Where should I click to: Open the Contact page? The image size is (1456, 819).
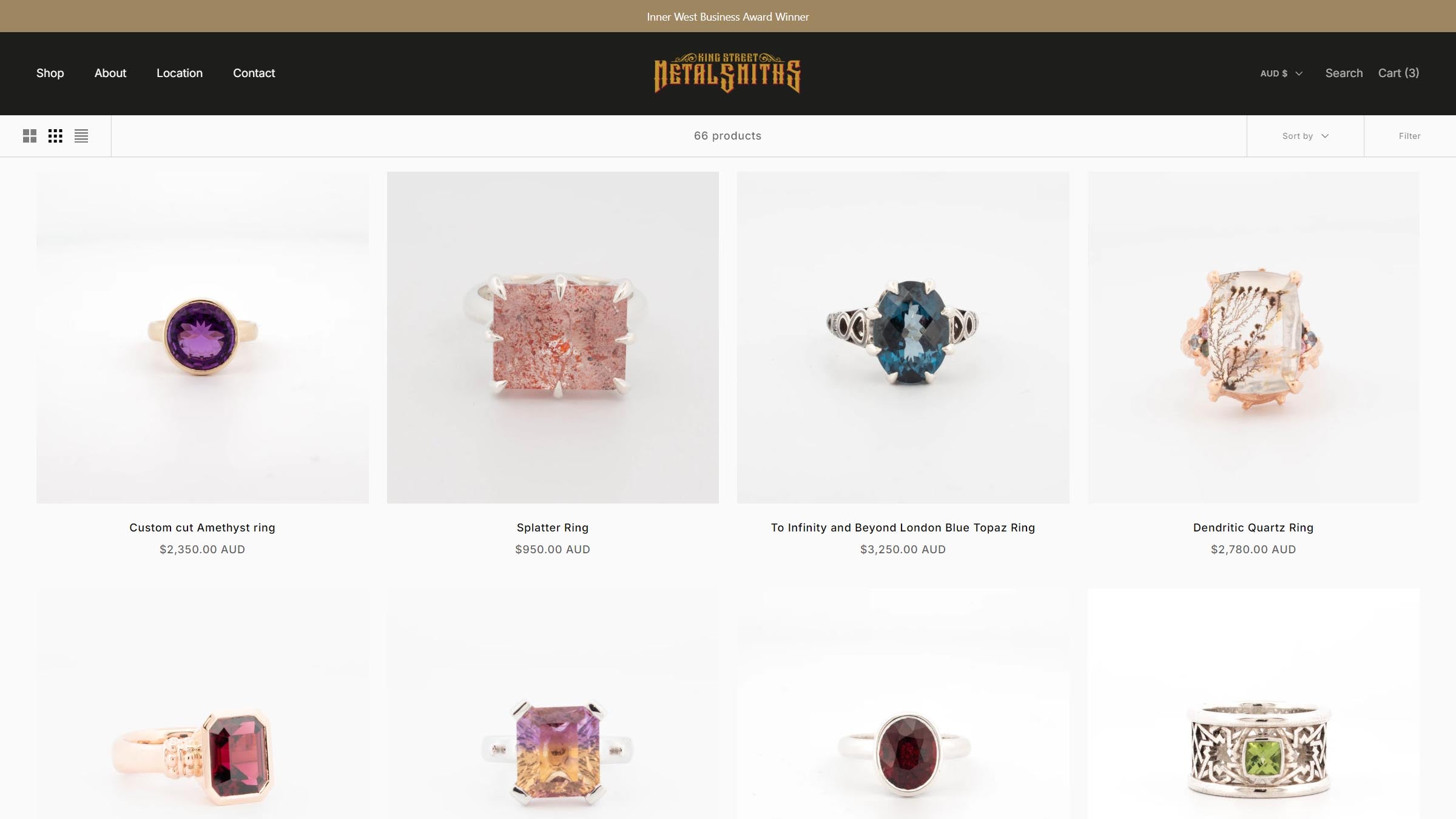point(254,73)
